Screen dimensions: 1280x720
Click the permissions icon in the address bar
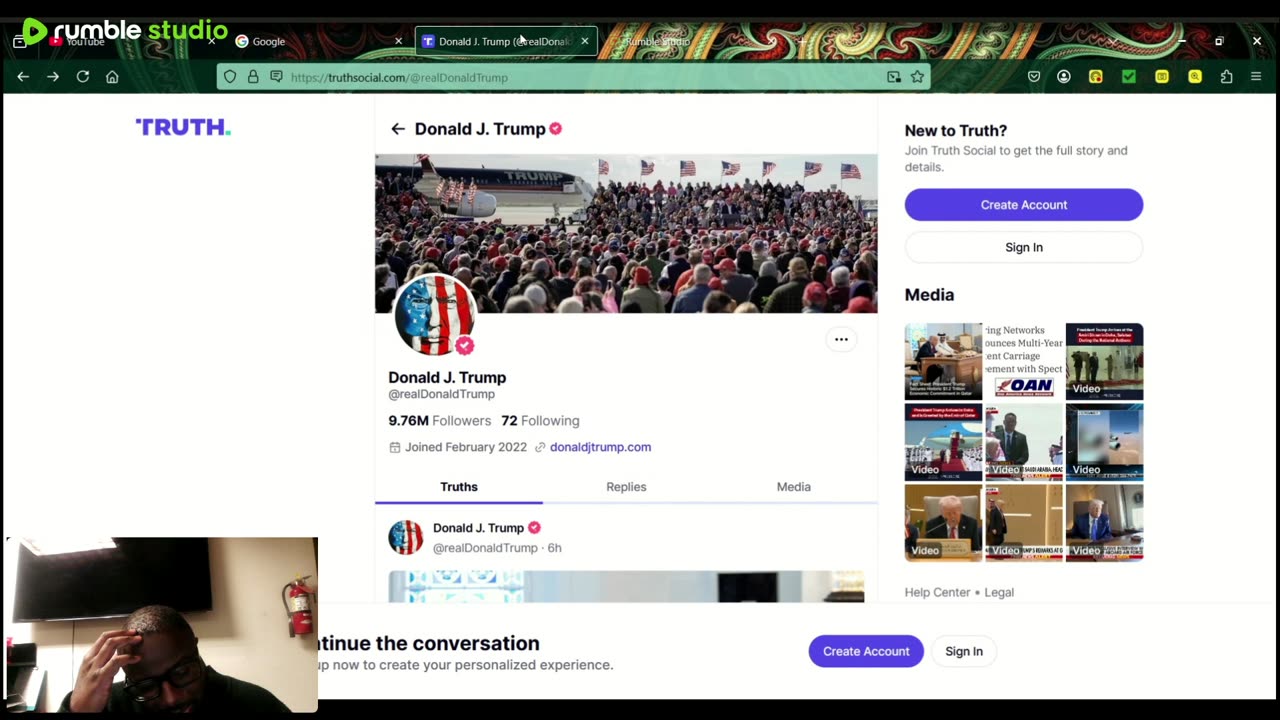tap(276, 77)
